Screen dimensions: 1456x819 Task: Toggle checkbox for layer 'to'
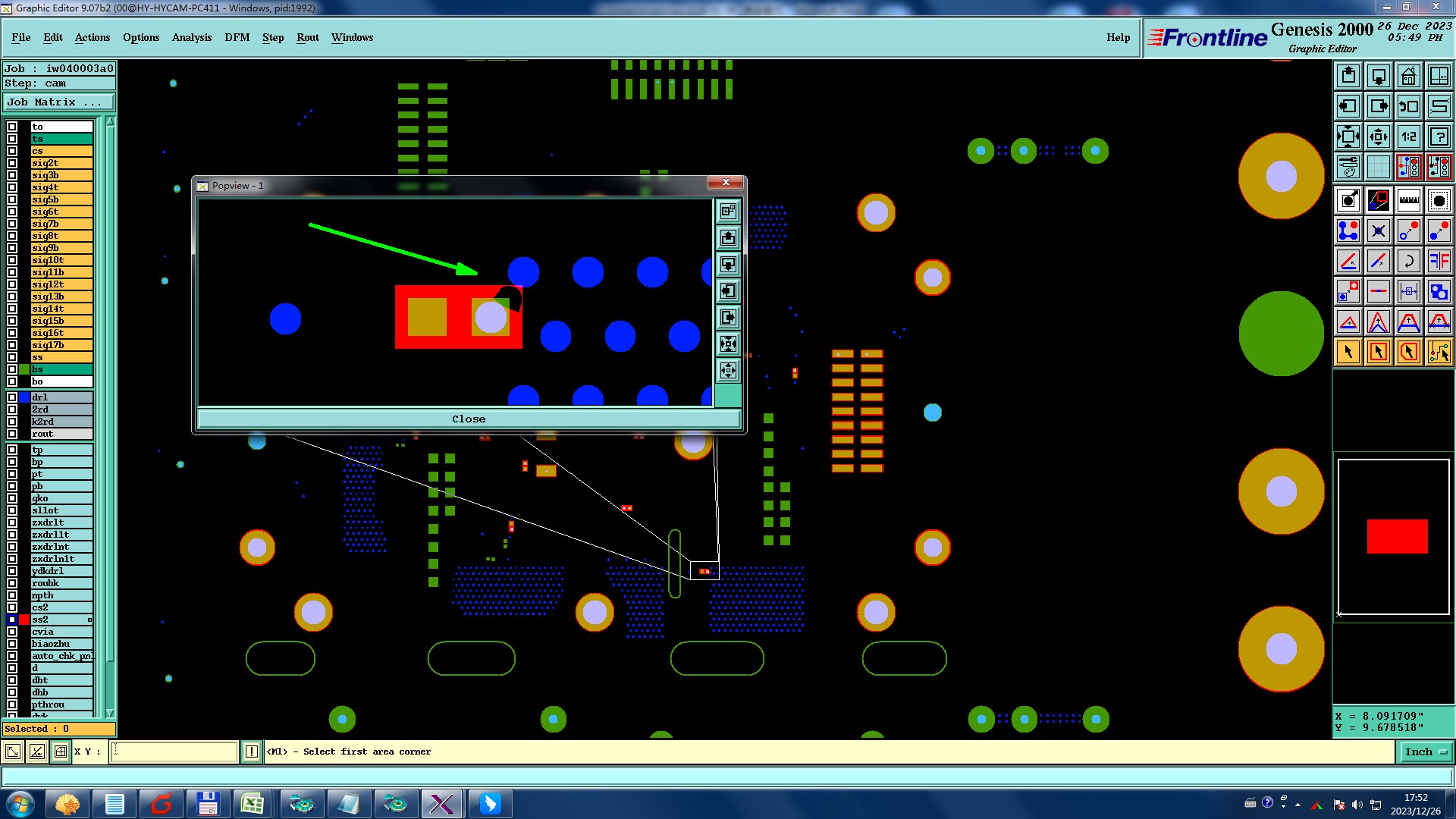pyautogui.click(x=12, y=127)
